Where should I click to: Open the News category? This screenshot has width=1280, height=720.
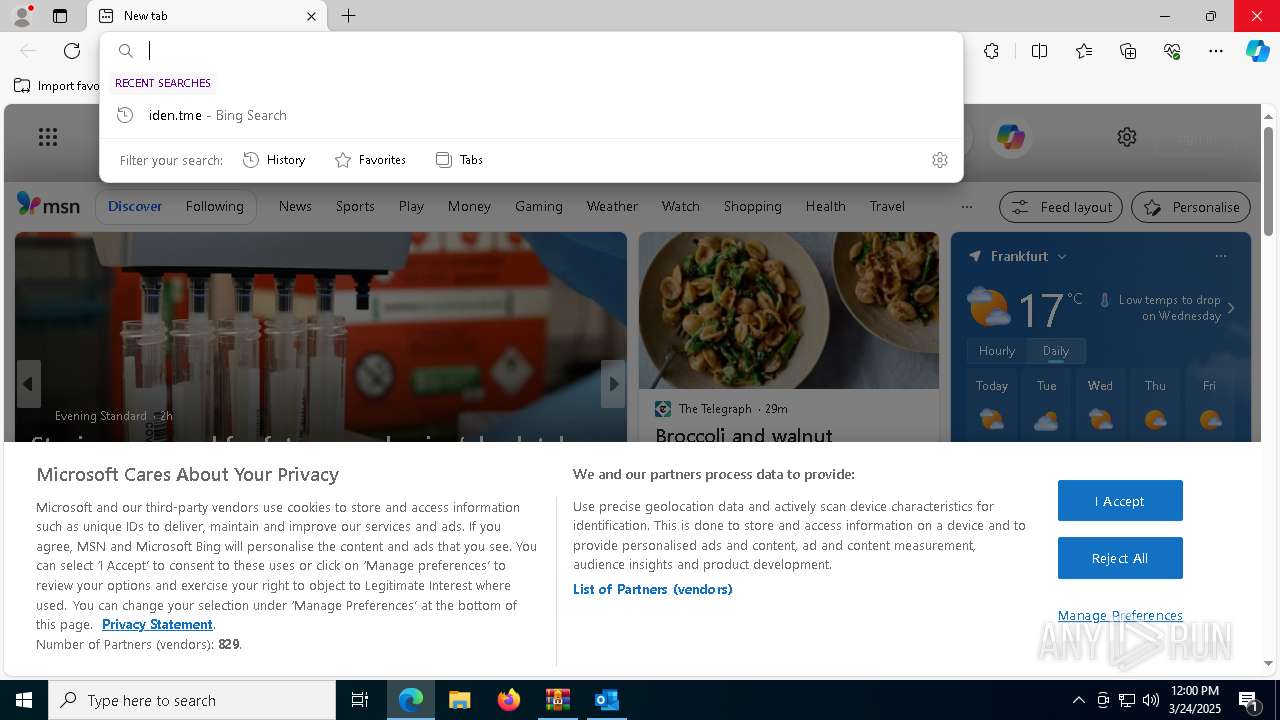tap(295, 206)
